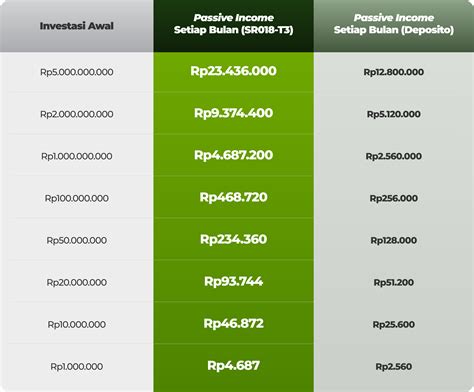The width and height of the screenshot is (474, 392).
Task: Click the Rp5.120.000 deposito cell
Action: (394, 114)
